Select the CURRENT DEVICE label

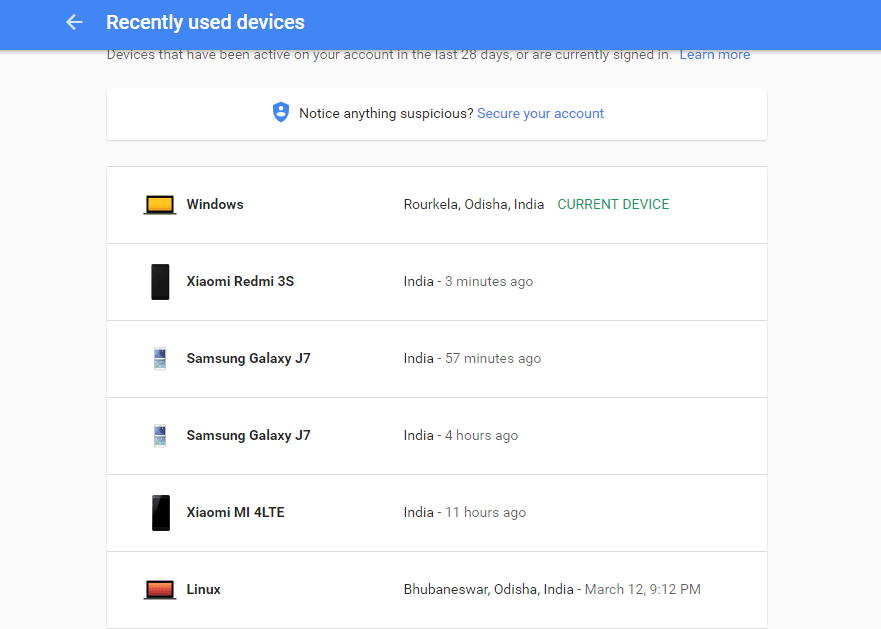tap(613, 204)
